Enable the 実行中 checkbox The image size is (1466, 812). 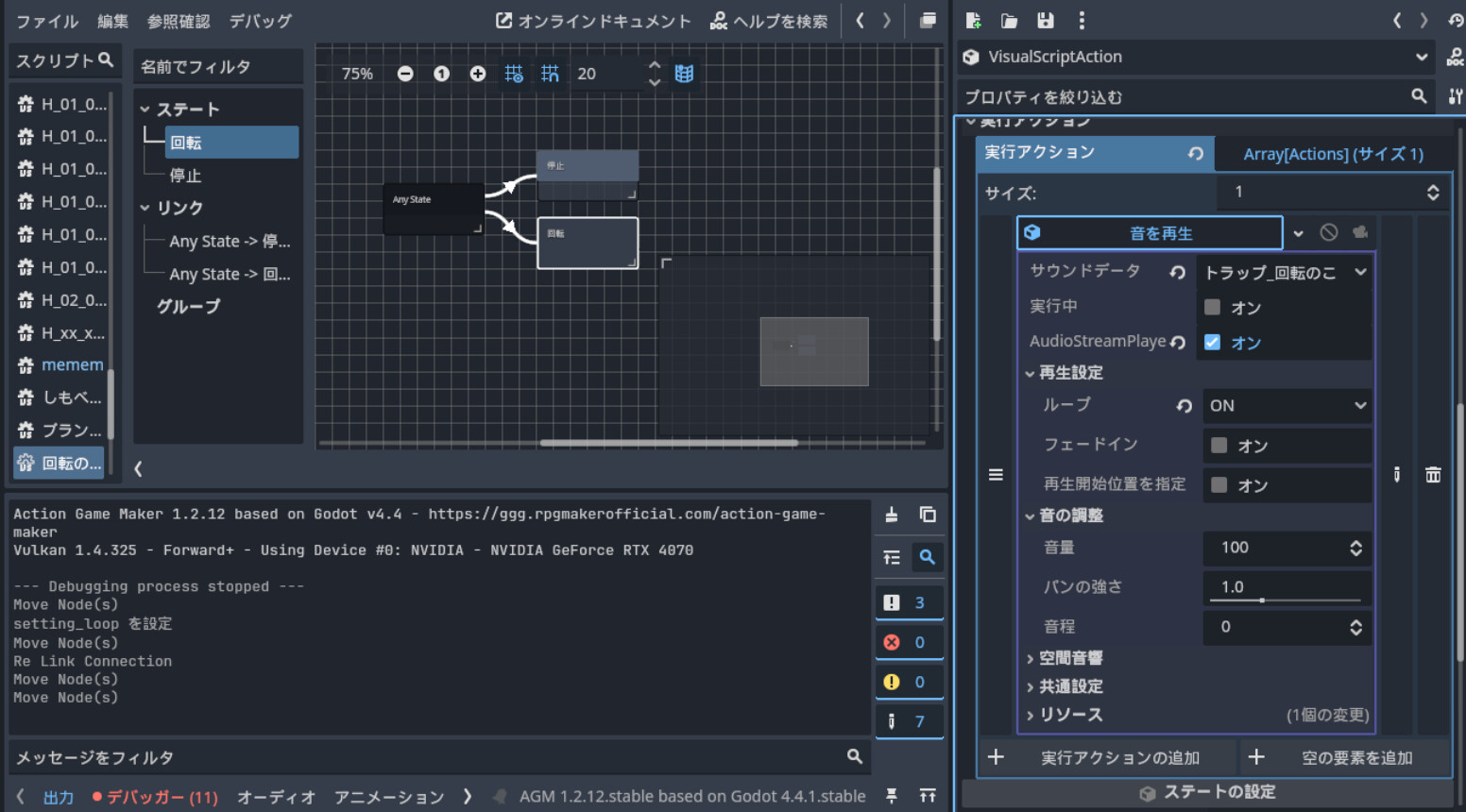click(x=1213, y=307)
